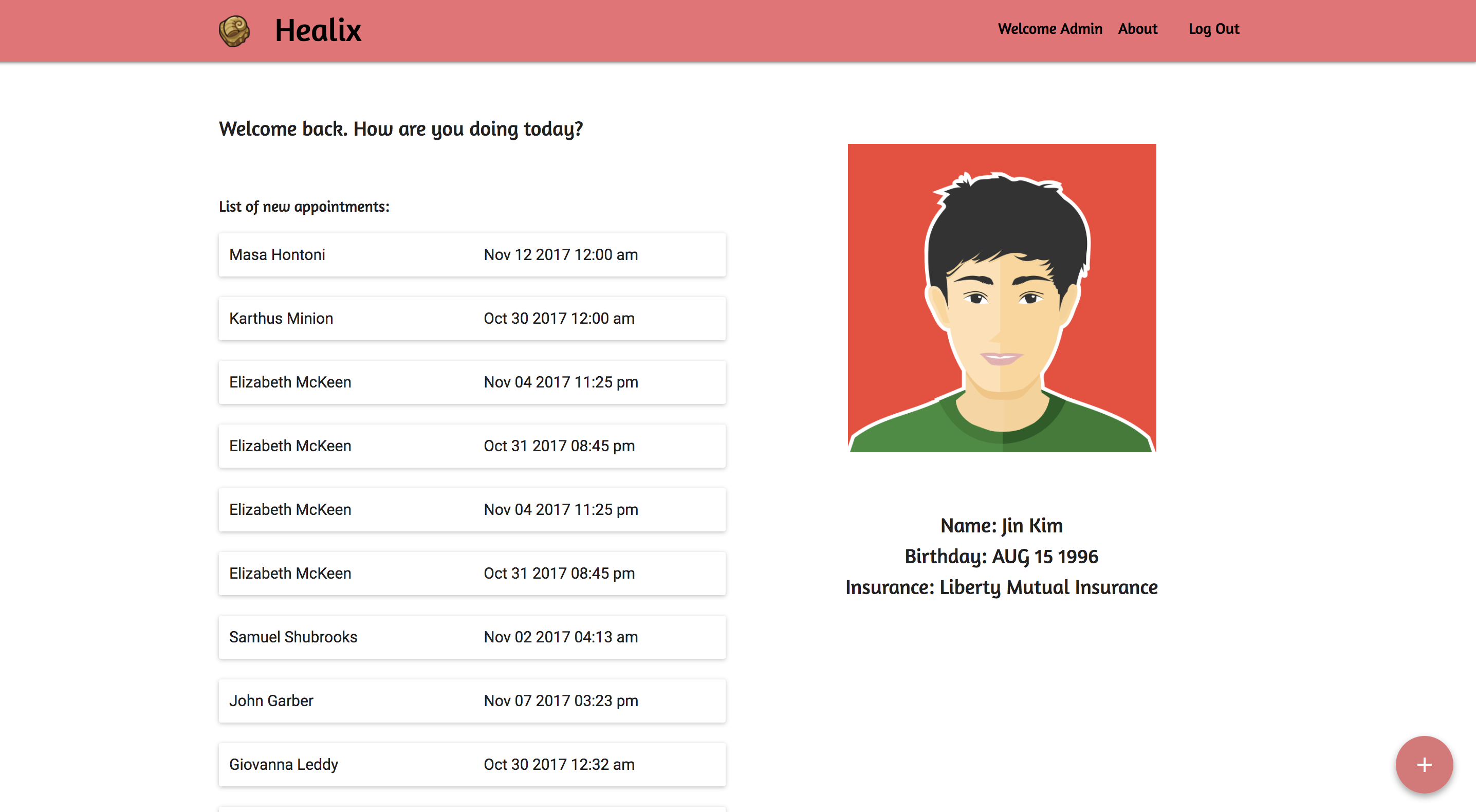This screenshot has width=1476, height=812.
Task: Click the Liberty Mutual Insurance line
Action: [1002, 587]
